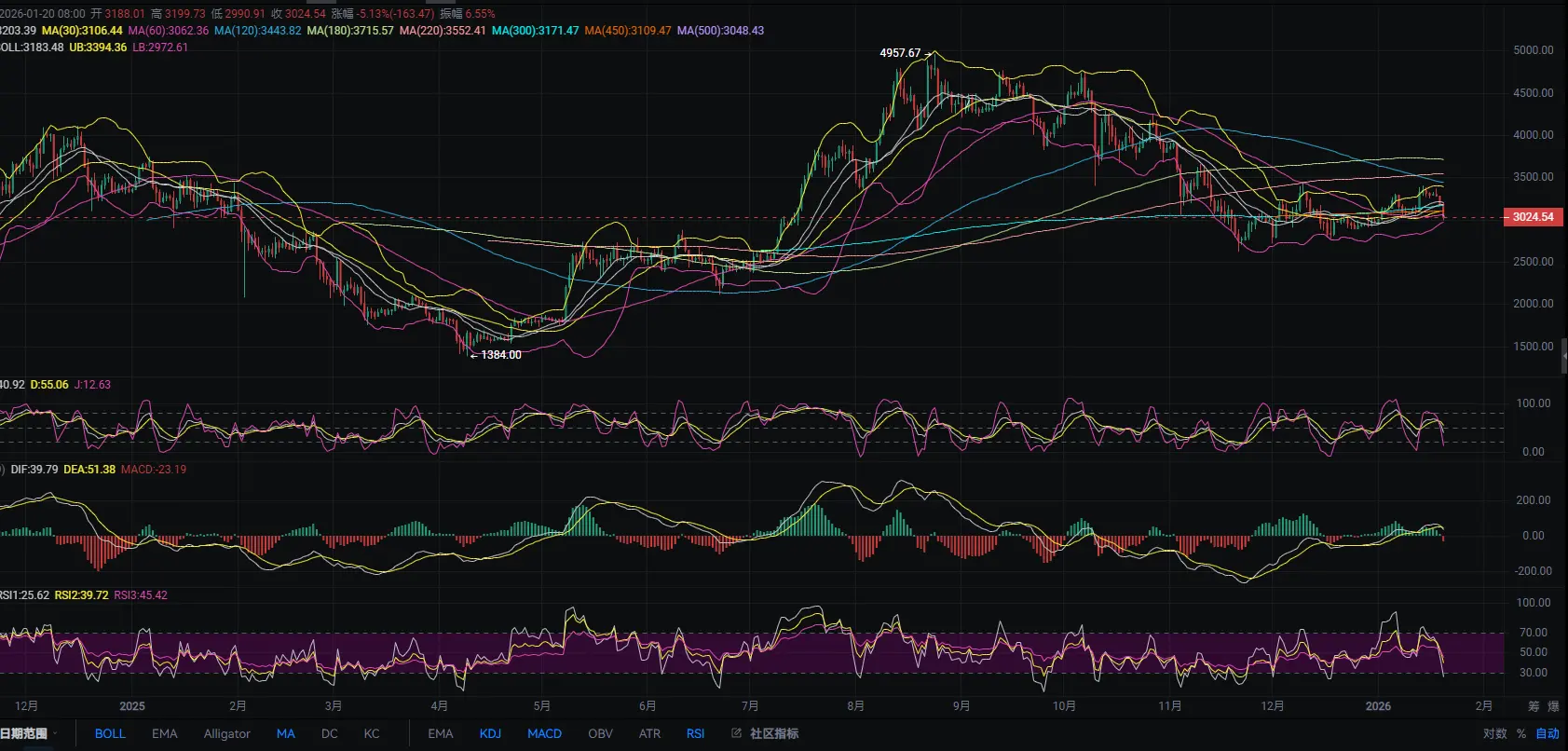This screenshot has width=1568, height=751.
Task: Enable the DC channel indicator
Action: [x=330, y=733]
